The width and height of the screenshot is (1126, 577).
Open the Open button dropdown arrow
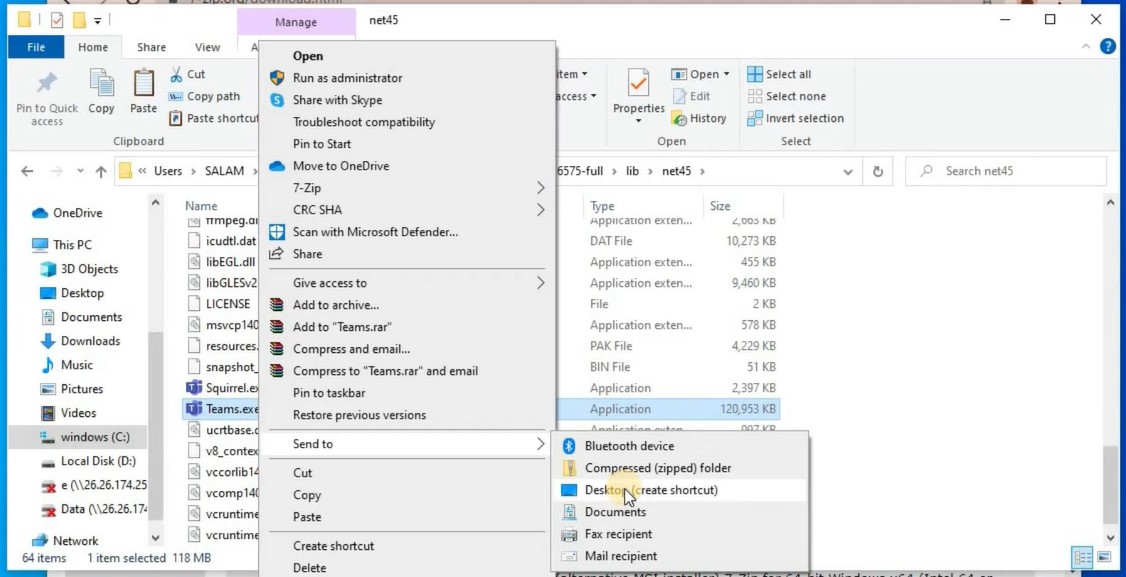(729, 73)
